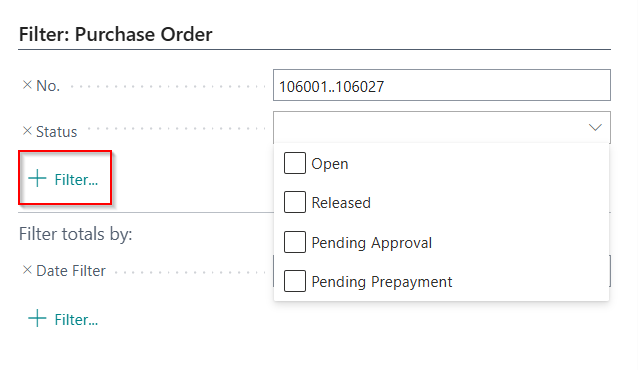Screen dimensions: 638x370
Task: Remove the No. filter with its X icon
Action: pyautogui.click(x=27, y=85)
